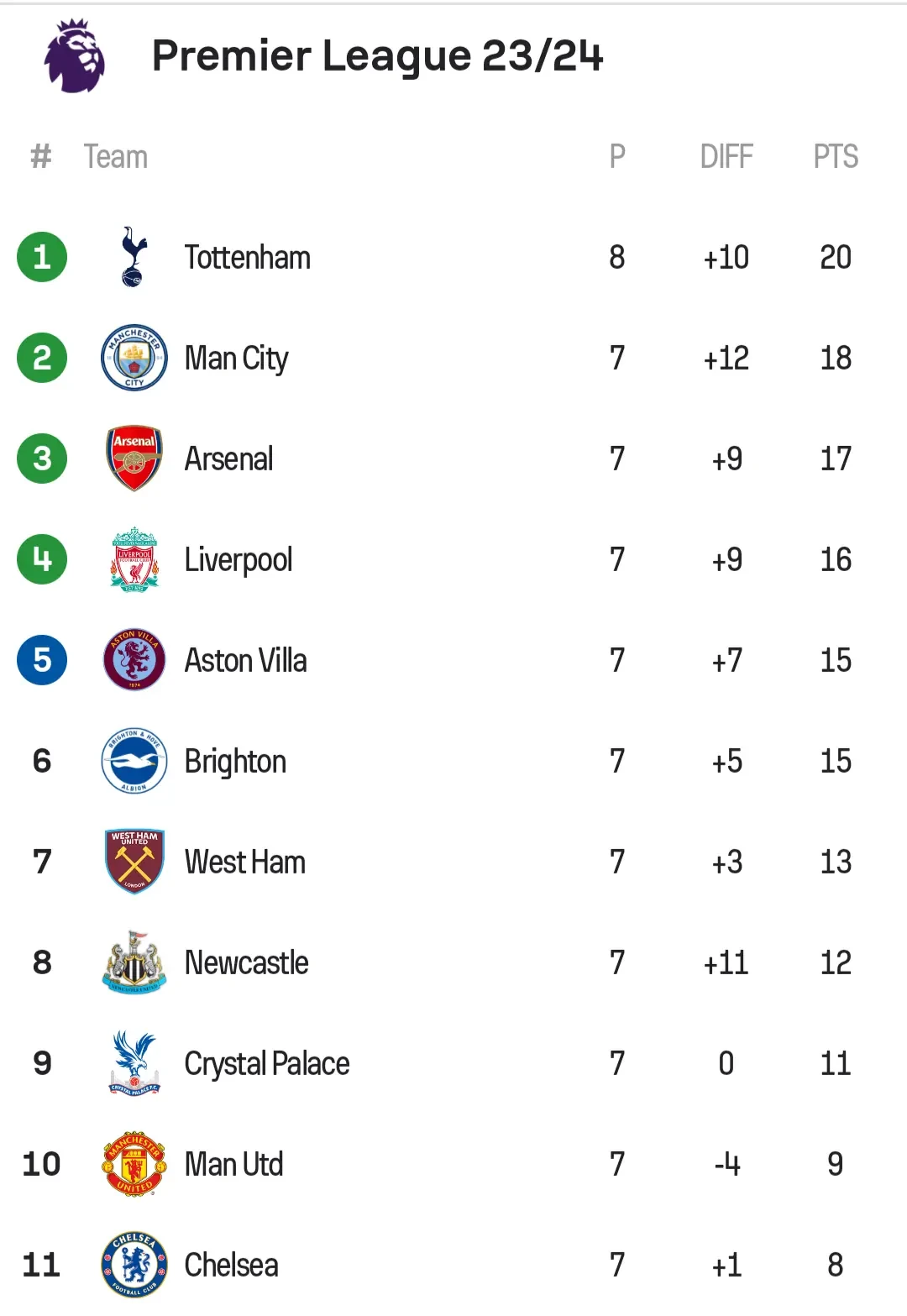Sort table by DIFF column header
This screenshot has height=1316, width=907.
(x=726, y=156)
